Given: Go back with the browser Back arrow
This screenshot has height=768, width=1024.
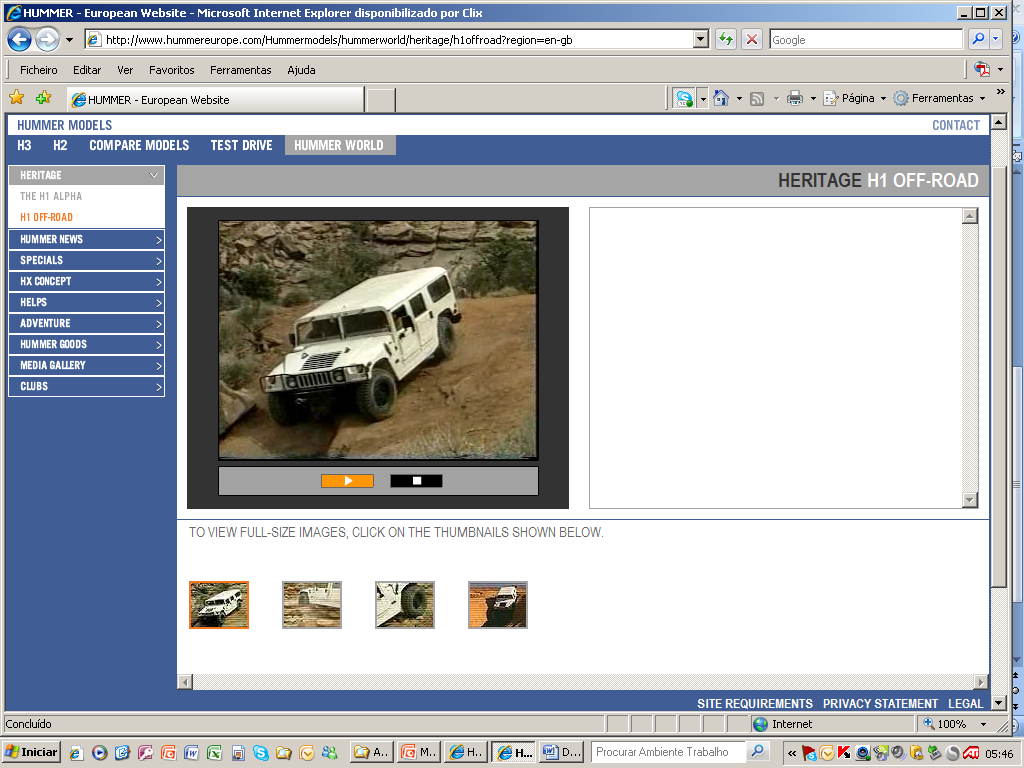Looking at the screenshot, I should click(x=20, y=40).
